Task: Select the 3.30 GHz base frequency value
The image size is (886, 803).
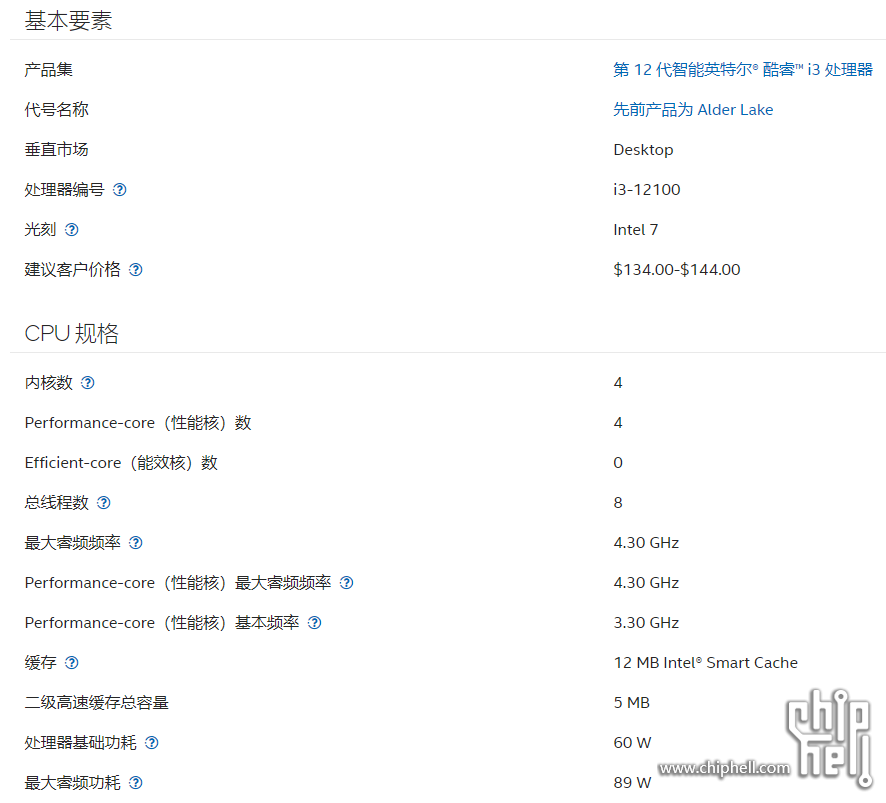Action: coord(646,623)
